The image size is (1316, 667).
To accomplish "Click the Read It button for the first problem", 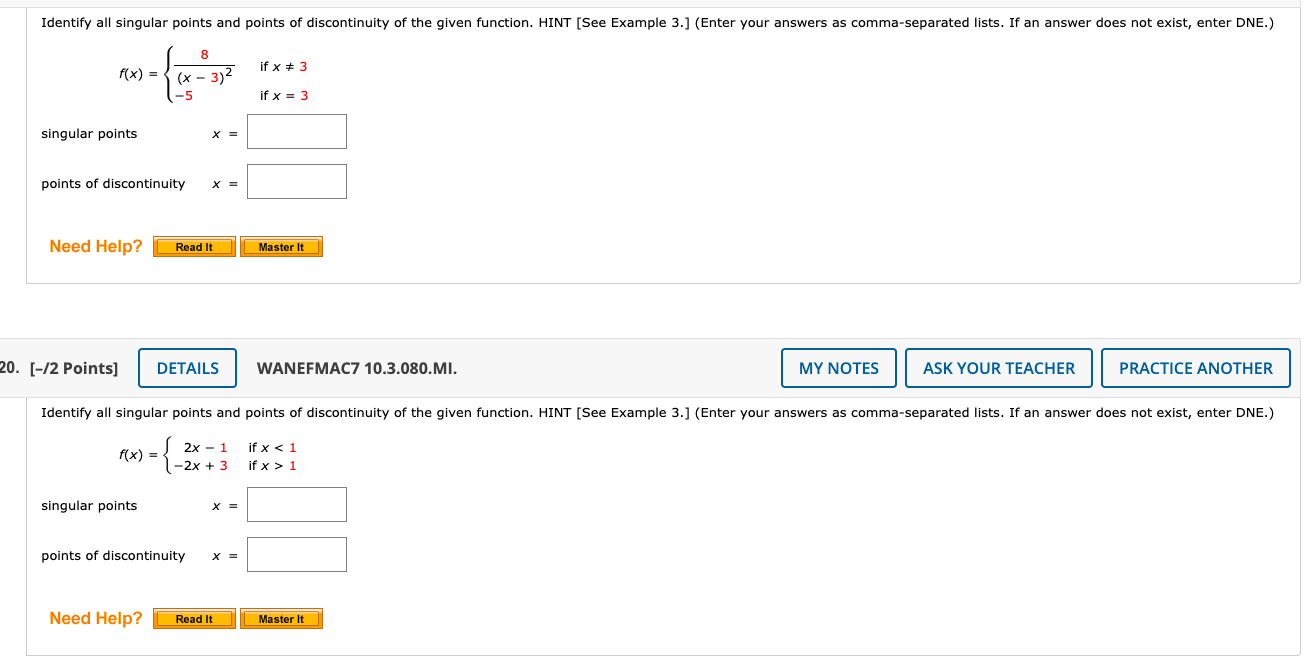I will [x=193, y=246].
